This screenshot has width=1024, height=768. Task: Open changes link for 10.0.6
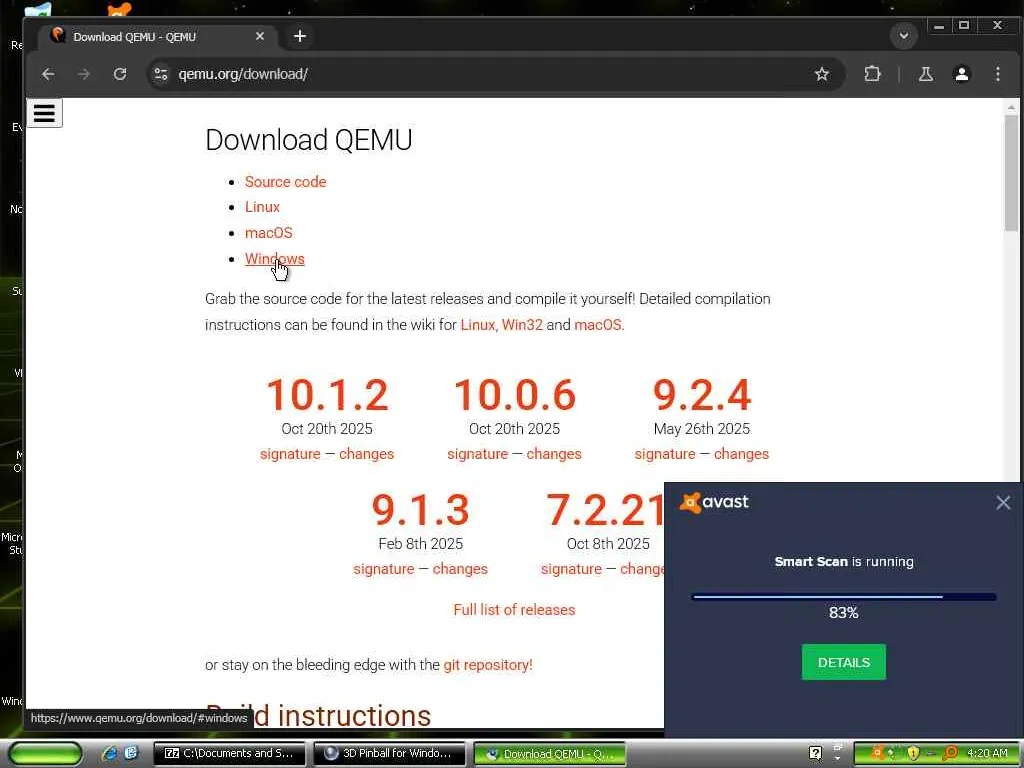coord(554,454)
